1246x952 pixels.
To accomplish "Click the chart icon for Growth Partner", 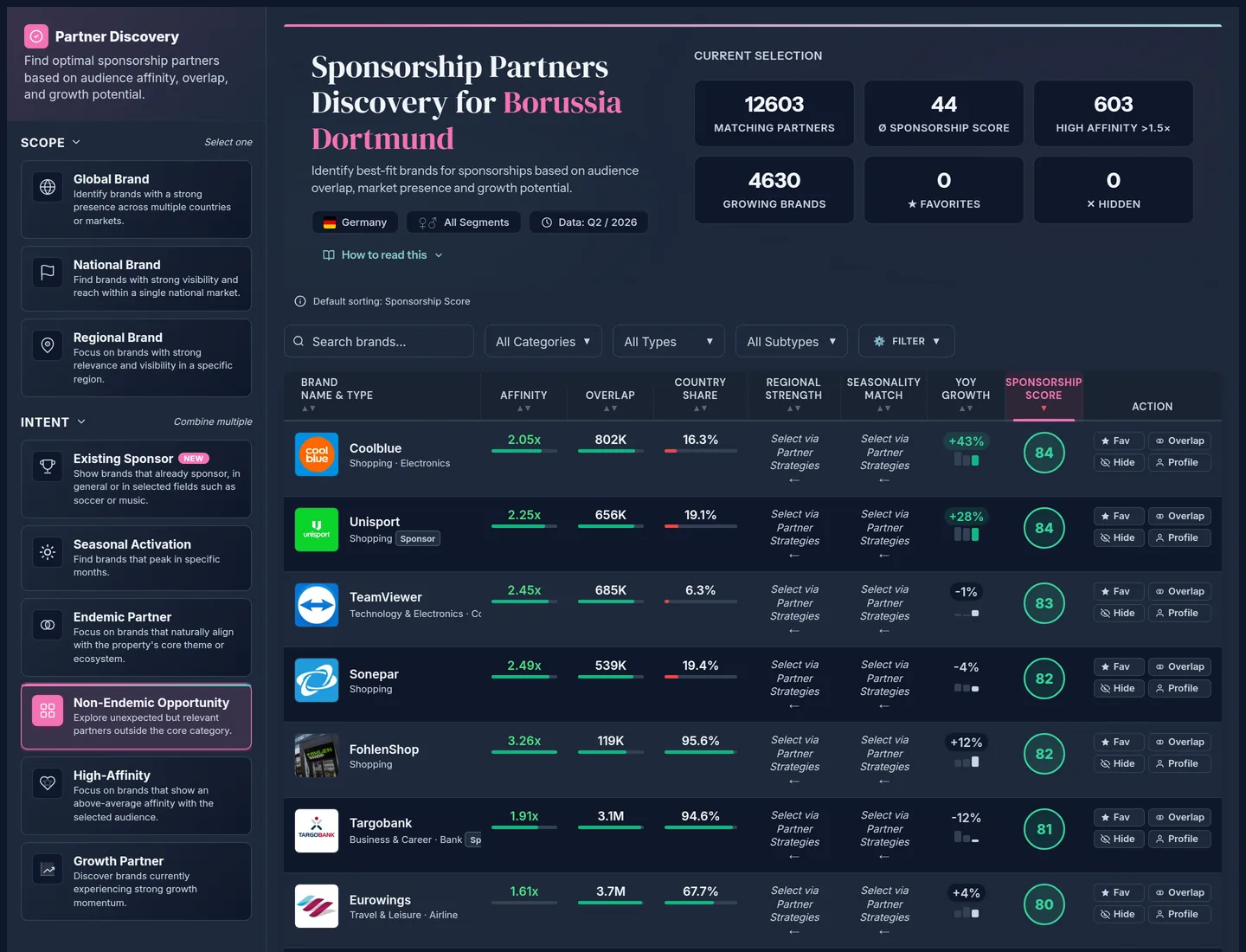I will pos(48,869).
